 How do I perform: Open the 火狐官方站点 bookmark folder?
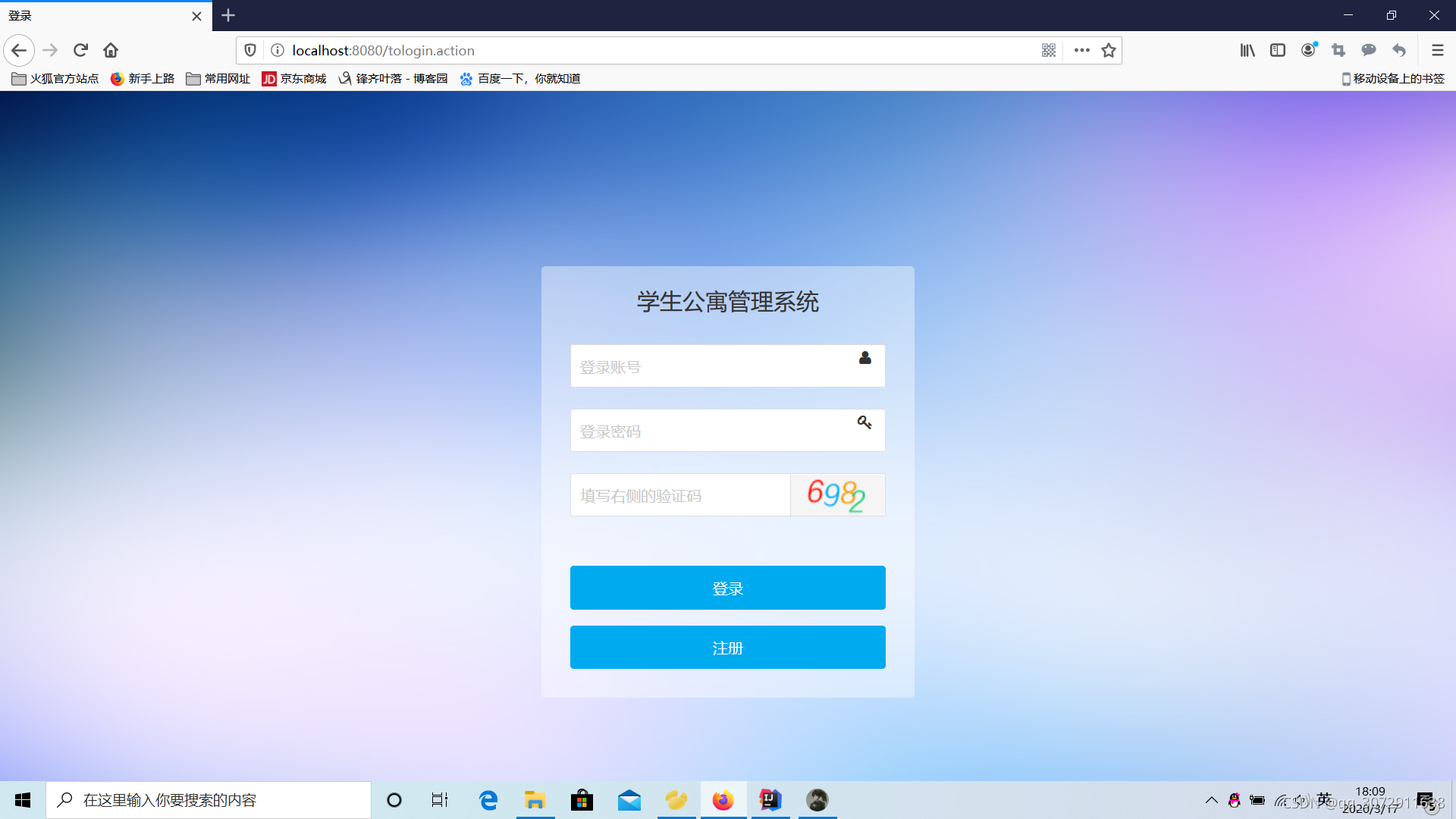pos(55,79)
